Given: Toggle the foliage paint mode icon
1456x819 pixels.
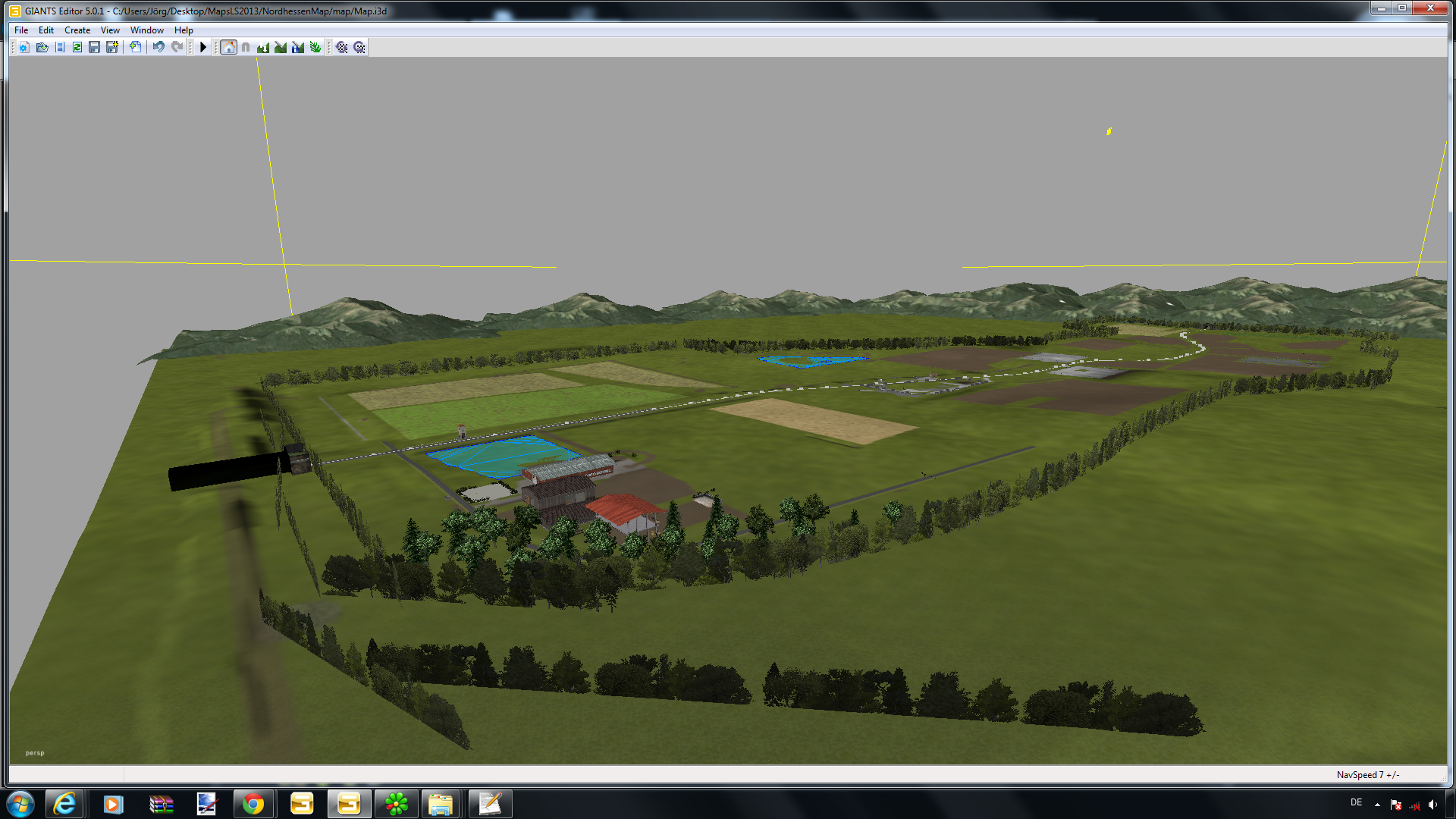Looking at the screenshot, I should (x=315, y=47).
